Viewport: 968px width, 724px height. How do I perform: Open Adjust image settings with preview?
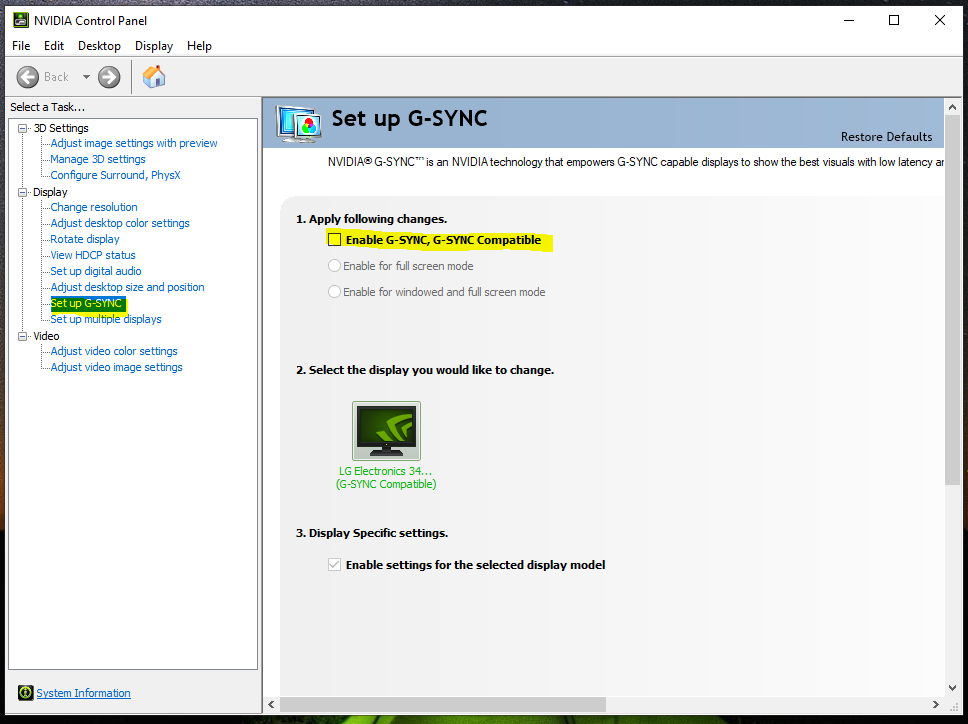[134, 143]
